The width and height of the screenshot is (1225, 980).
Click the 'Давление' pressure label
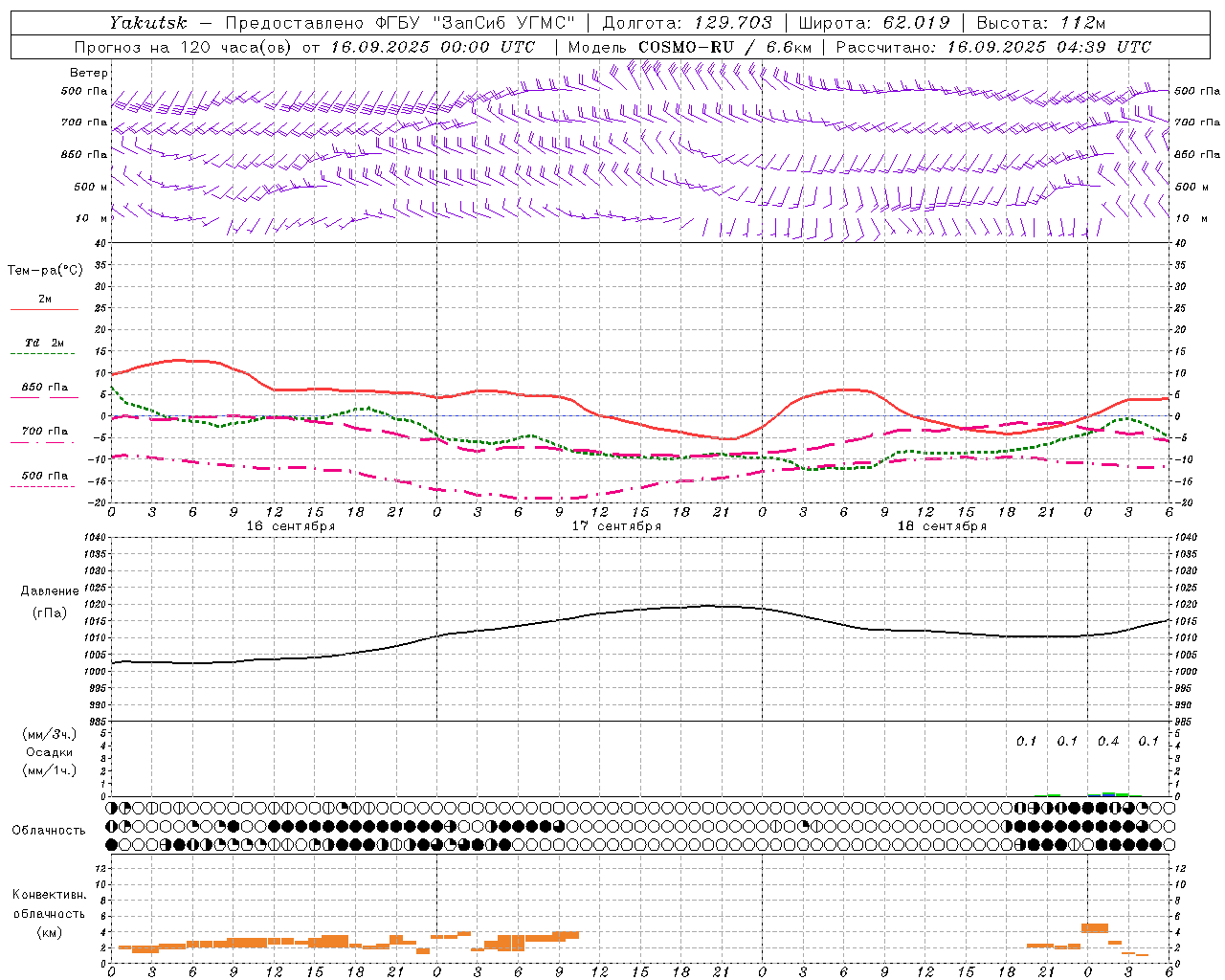(x=50, y=590)
